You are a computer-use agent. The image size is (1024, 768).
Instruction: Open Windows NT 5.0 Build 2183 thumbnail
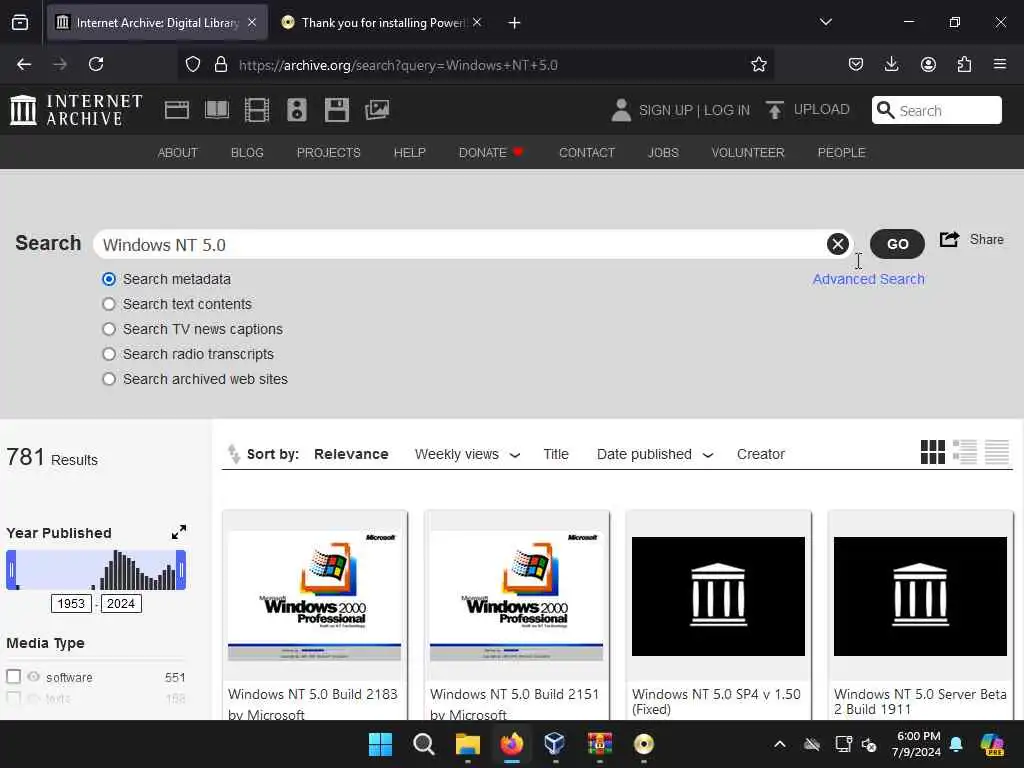tap(314, 596)
